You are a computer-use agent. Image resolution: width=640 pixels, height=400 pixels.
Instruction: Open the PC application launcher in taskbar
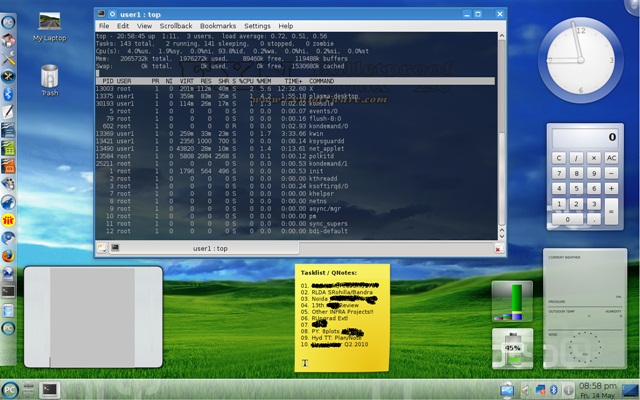[x=9, y=390]
